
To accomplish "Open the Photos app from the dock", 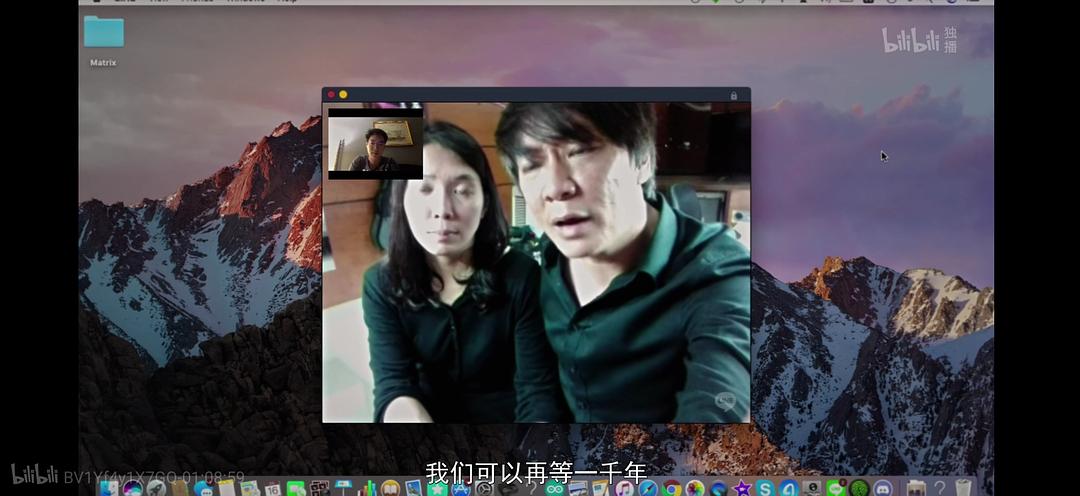I will coord(695,488).
